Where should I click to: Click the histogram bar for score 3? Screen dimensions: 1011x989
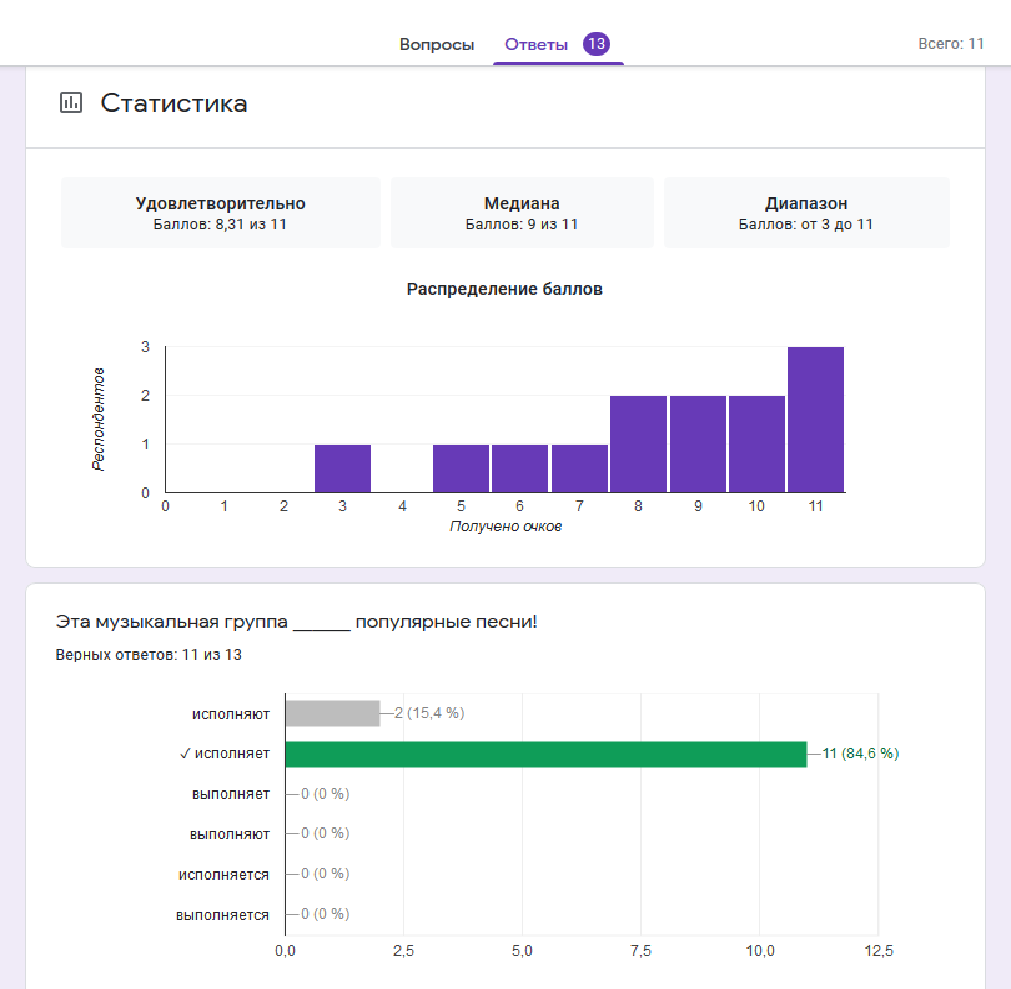[x=343, y=468]
